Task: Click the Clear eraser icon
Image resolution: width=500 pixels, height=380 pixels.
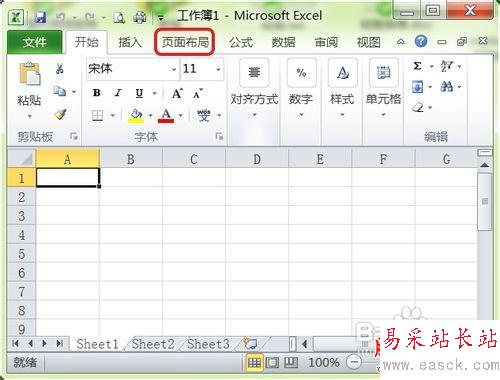Action: (x=418, y=107)
